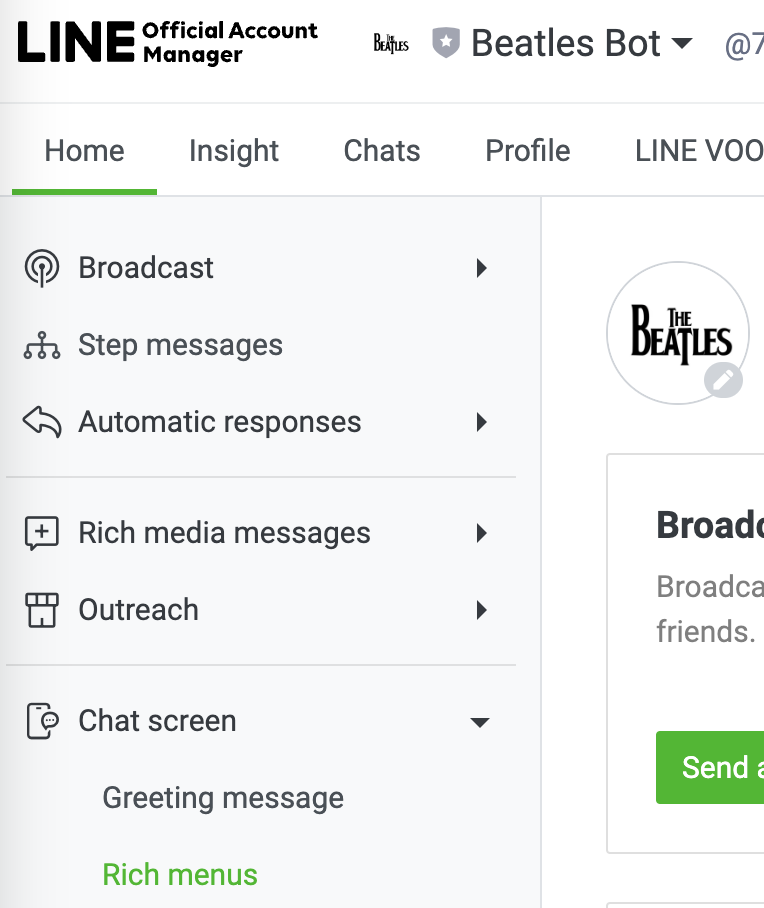Click the Automatic responses reply arrow icon

coord(42,422)
